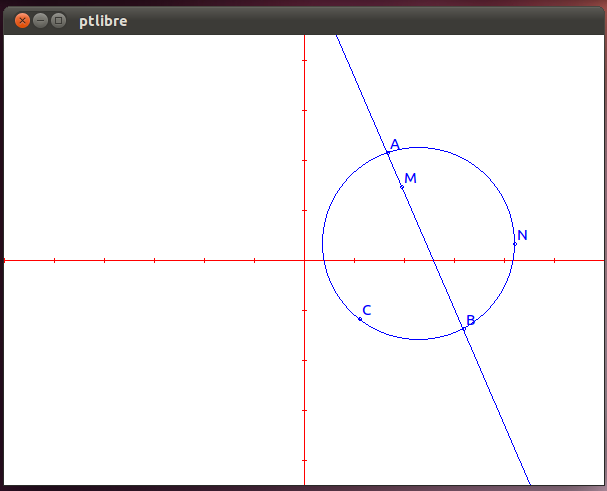Viewport: 607px width, 491px height.
Task: Click the ptlibre title text
Action: pos(103,21)
